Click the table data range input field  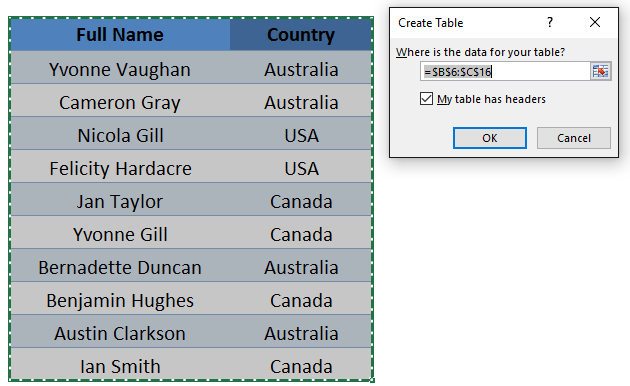[505, 71]
